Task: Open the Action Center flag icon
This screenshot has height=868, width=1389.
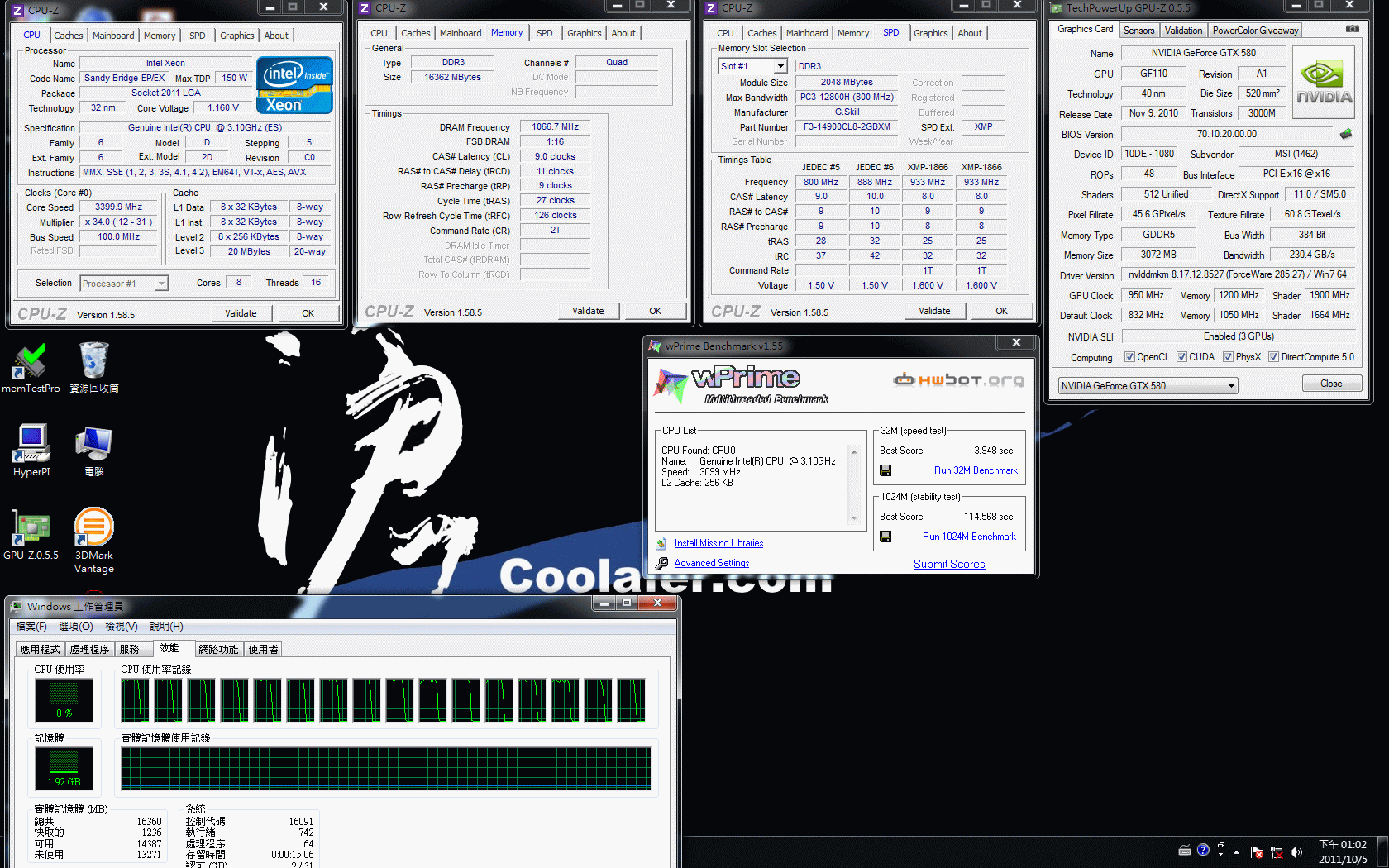Action: [1257, 852]
